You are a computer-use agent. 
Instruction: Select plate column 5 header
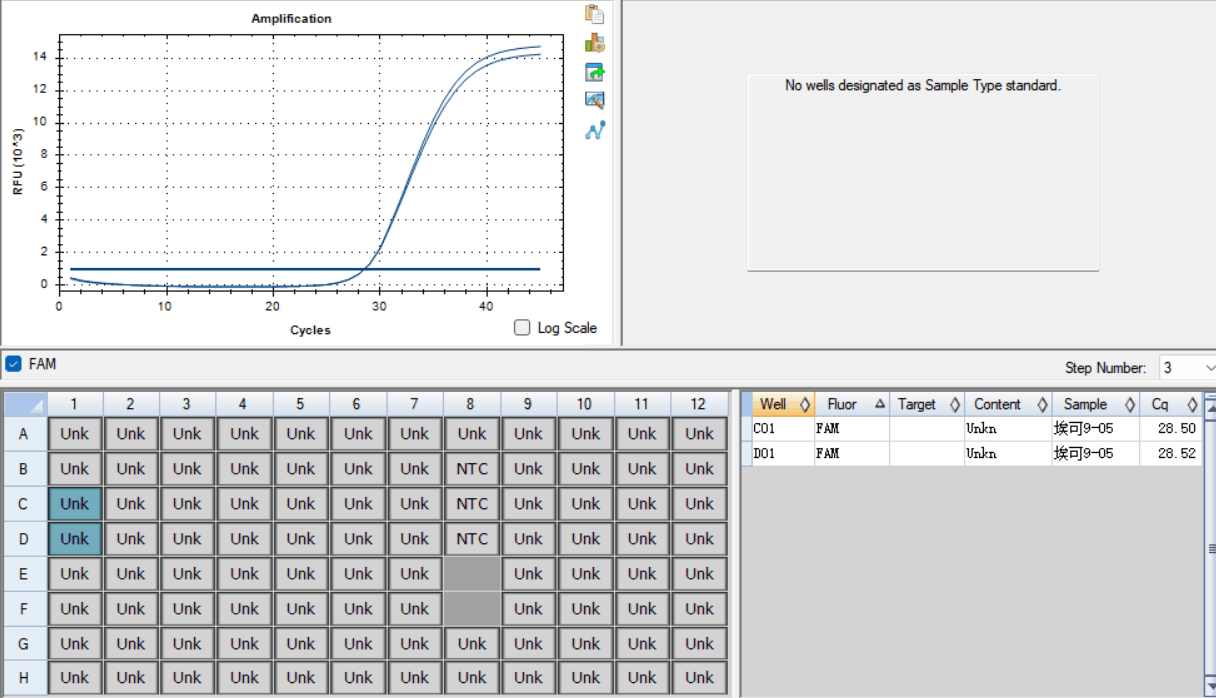(x=300, y=404)
